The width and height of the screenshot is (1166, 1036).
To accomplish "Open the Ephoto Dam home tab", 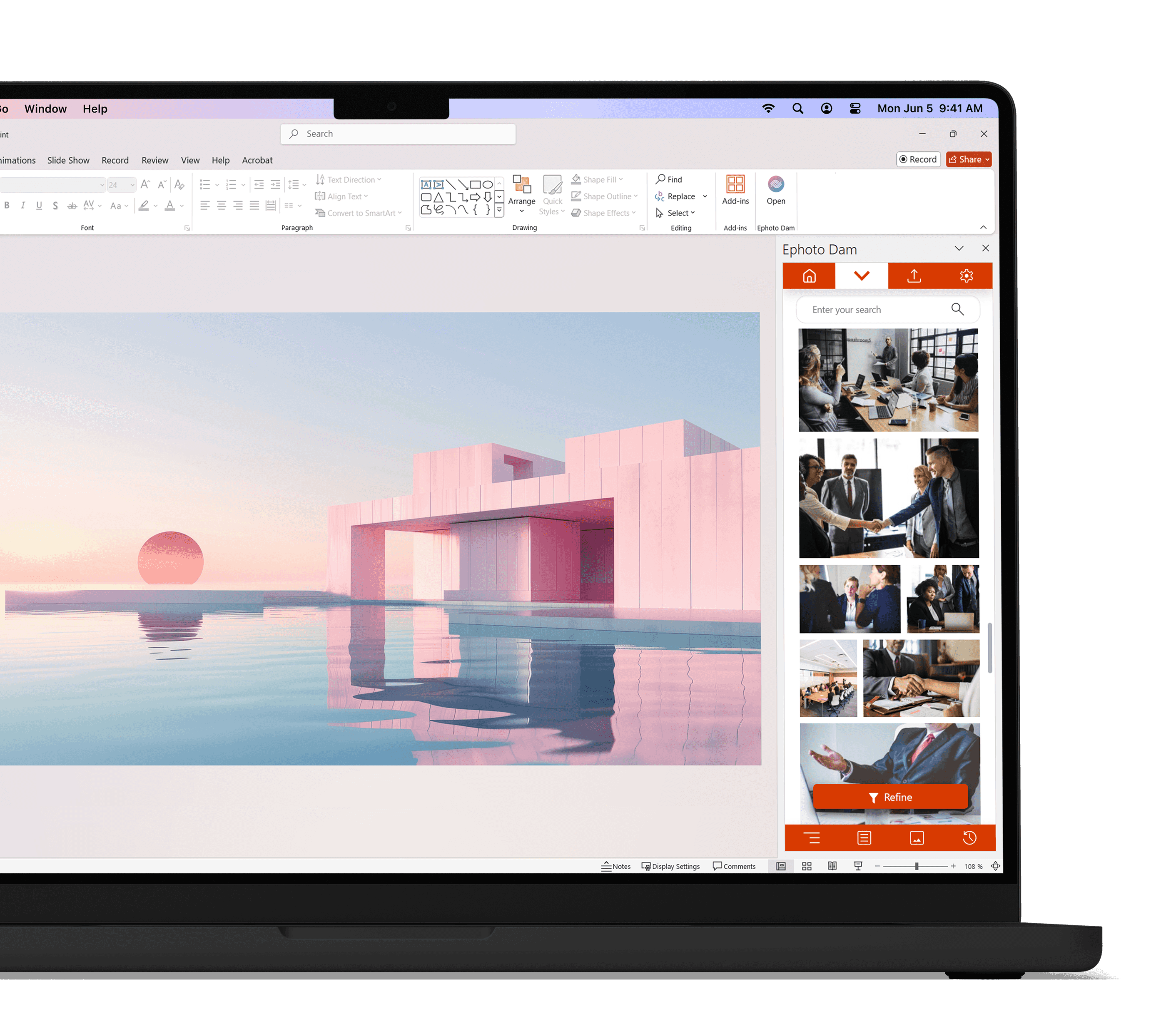I will (809, 276).
